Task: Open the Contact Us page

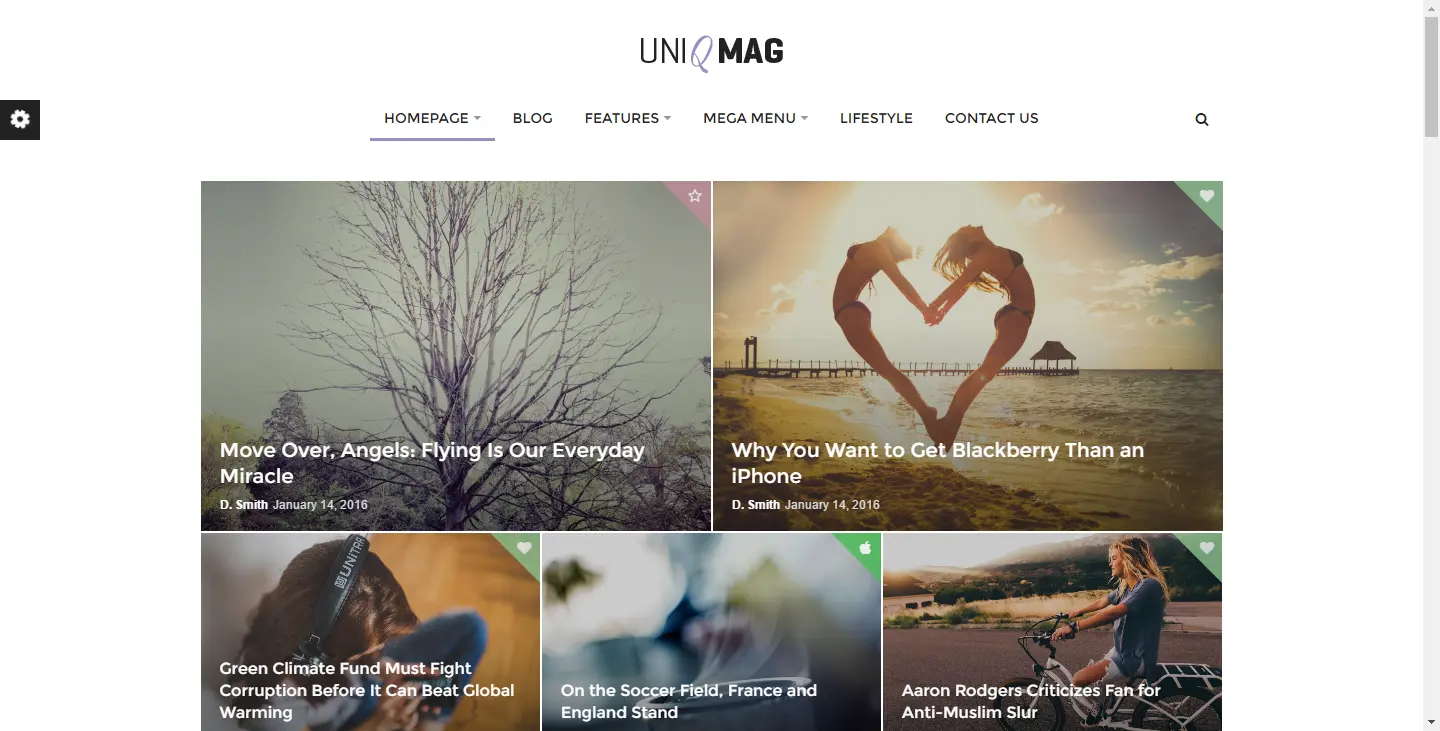Action: tap(992, 118)
